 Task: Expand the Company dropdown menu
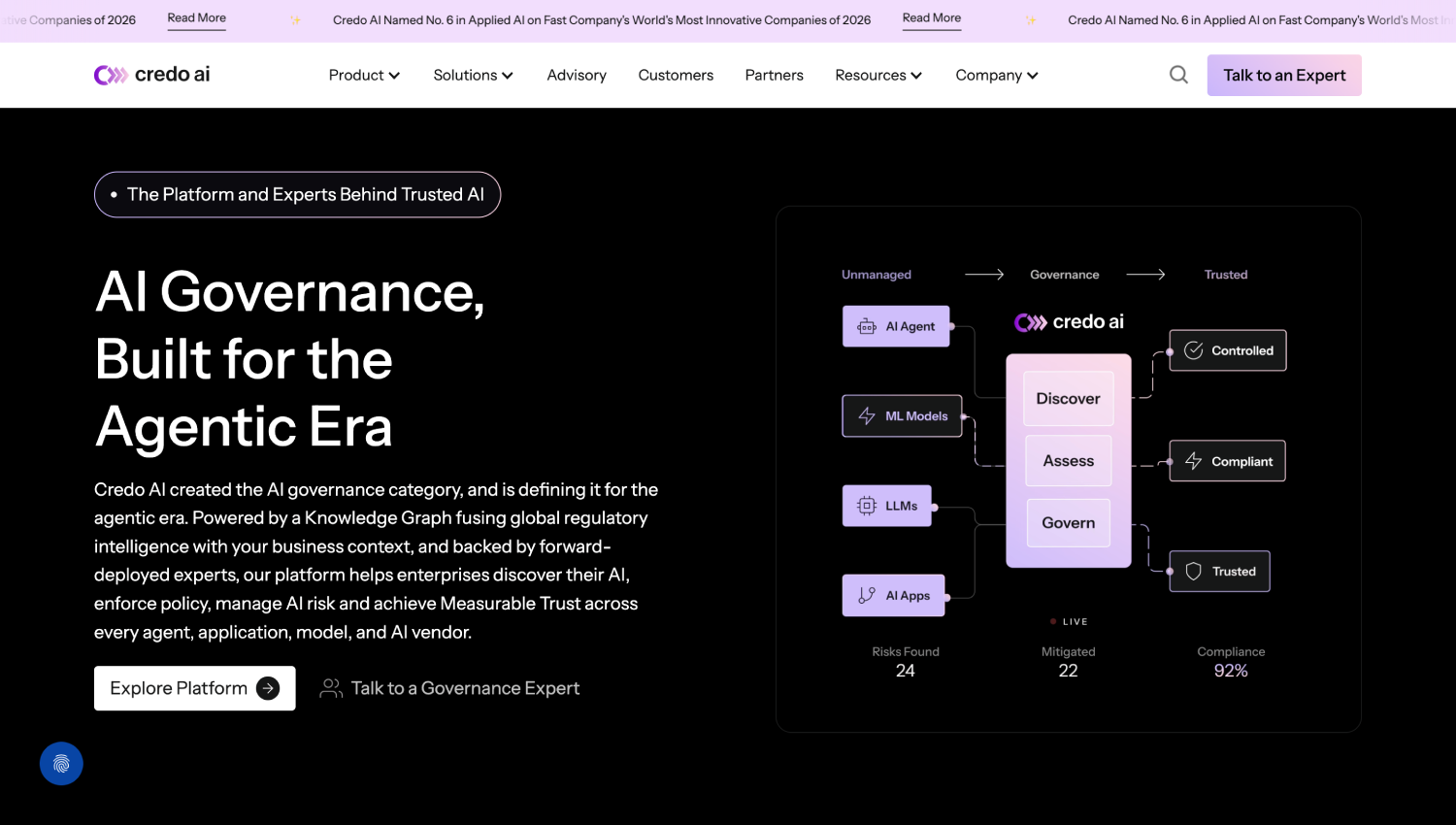(x=997, y=75)
